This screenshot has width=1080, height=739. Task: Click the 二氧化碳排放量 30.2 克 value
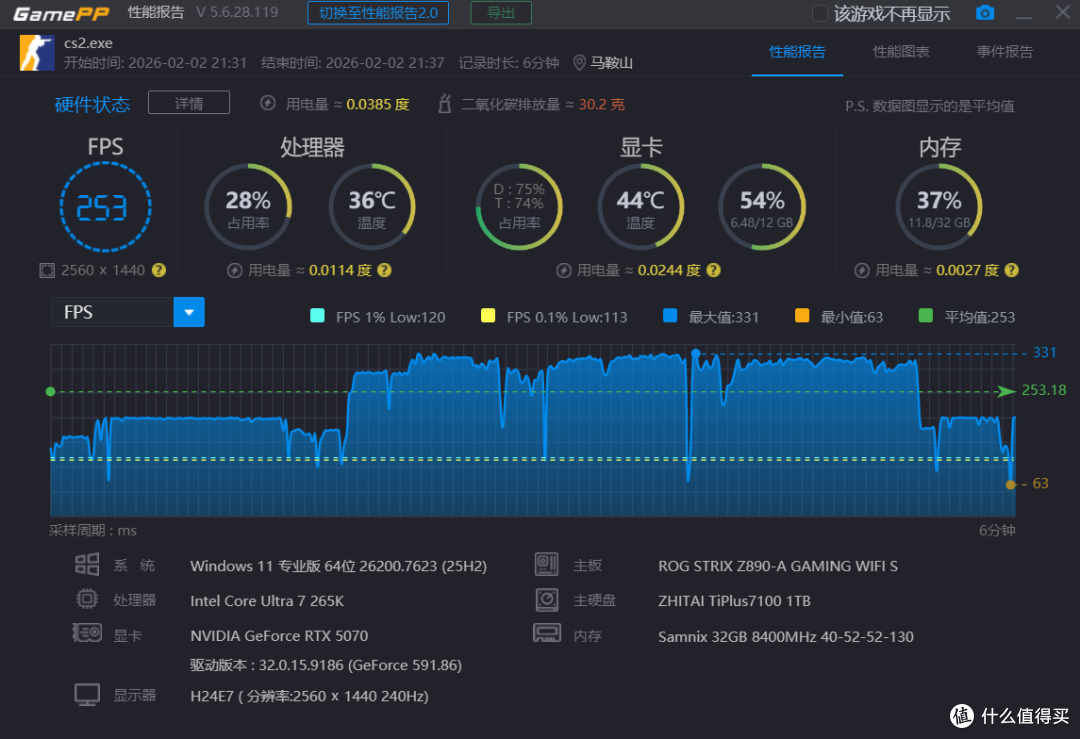(601, 104)
